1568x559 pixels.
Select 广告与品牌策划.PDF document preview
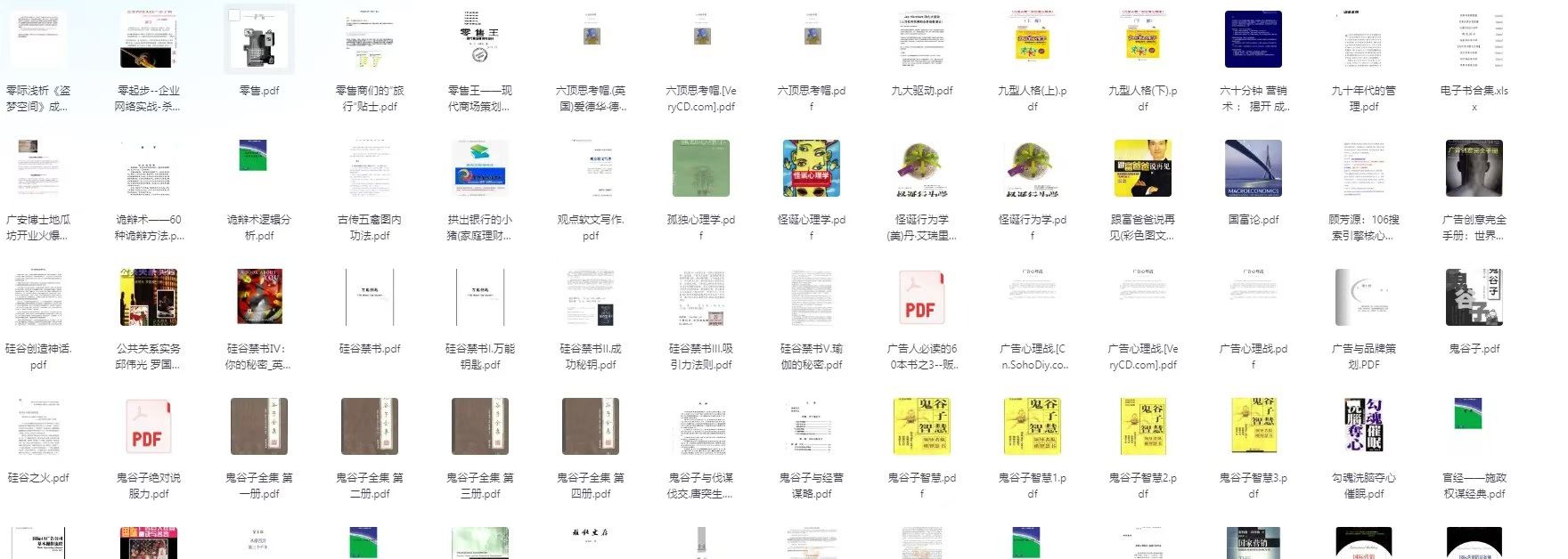click(x=1363, y=297)
